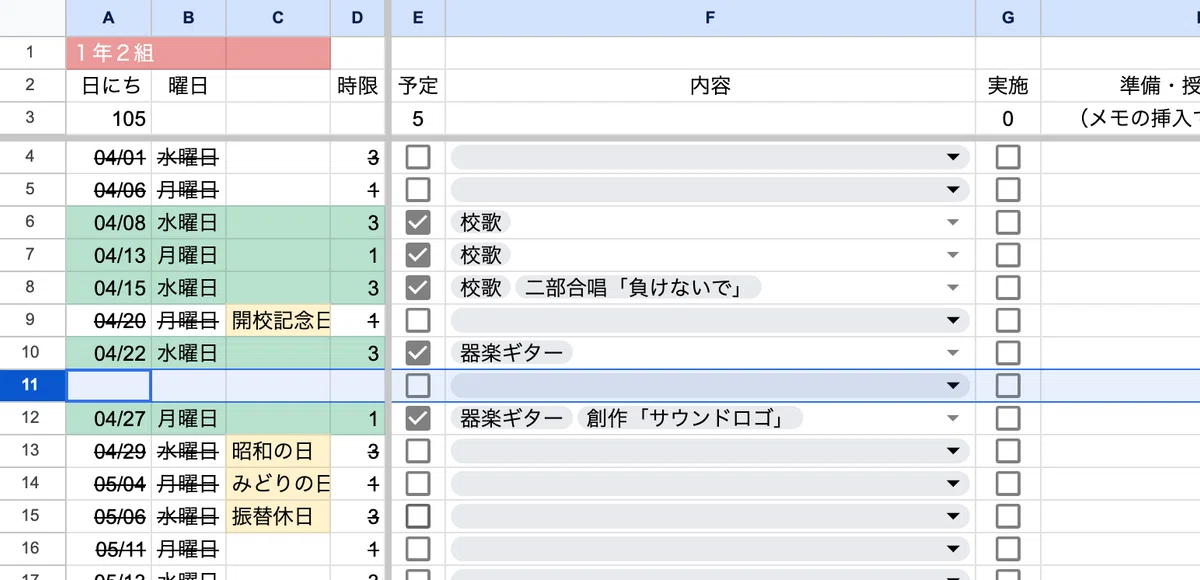
Task: Open the 内容 dropdown in row 11
Action: tap(710, 385)
